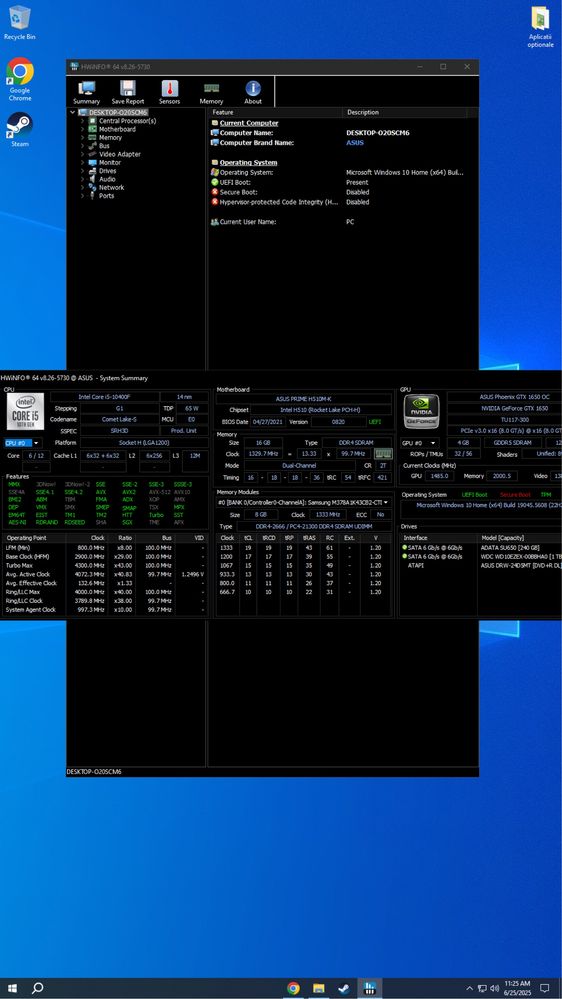Select the Current User Name row
The image size is (562, 999).
coord(343,222)
